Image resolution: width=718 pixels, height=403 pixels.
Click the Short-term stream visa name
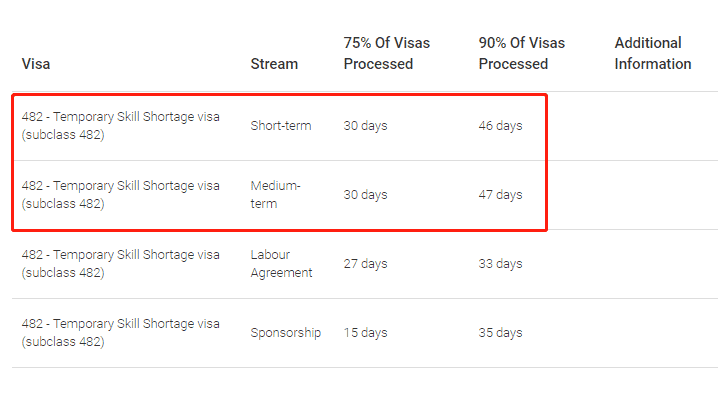point(120,125)
